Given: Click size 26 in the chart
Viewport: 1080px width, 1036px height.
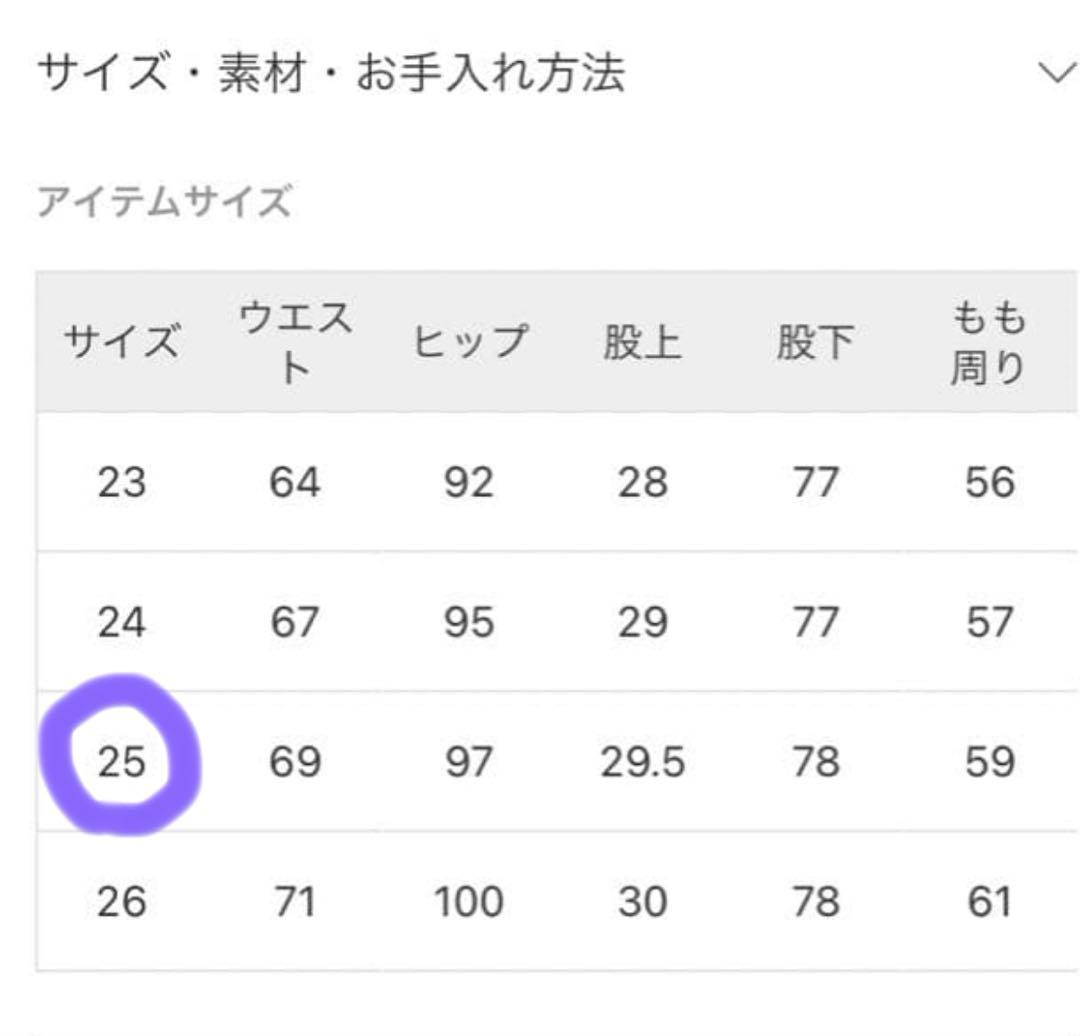Looking at the screenshot, I should pos(122,901).
